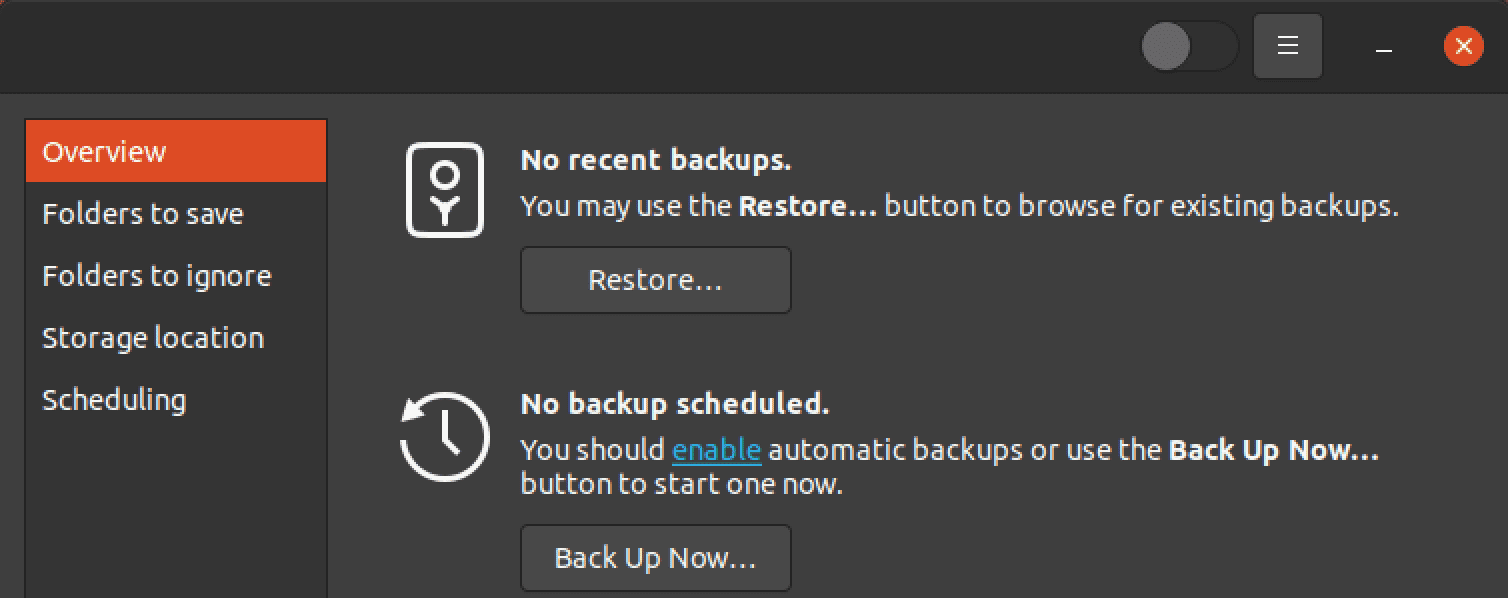The image size is (1508, 598).
Task: Switch to Storage location settings
Action: pyautogui.click(x=153, y=338)
